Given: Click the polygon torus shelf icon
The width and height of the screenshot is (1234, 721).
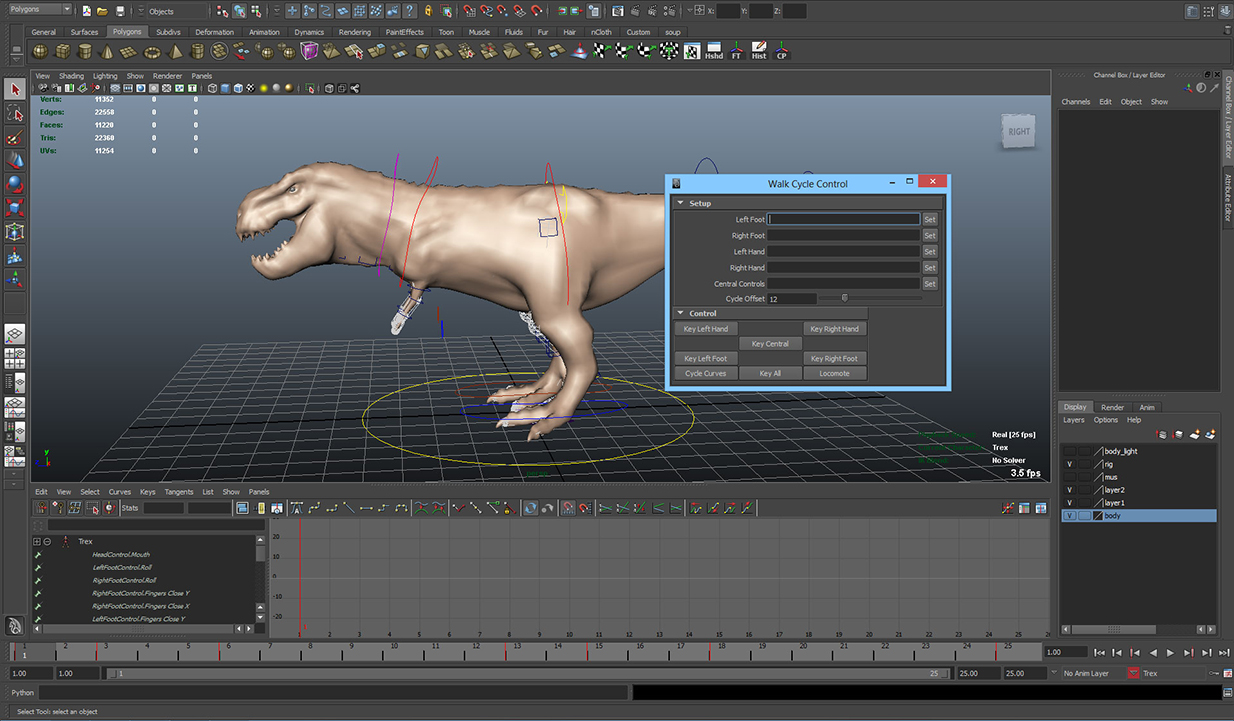Looking at the screenshot, I should pos(152,52).
